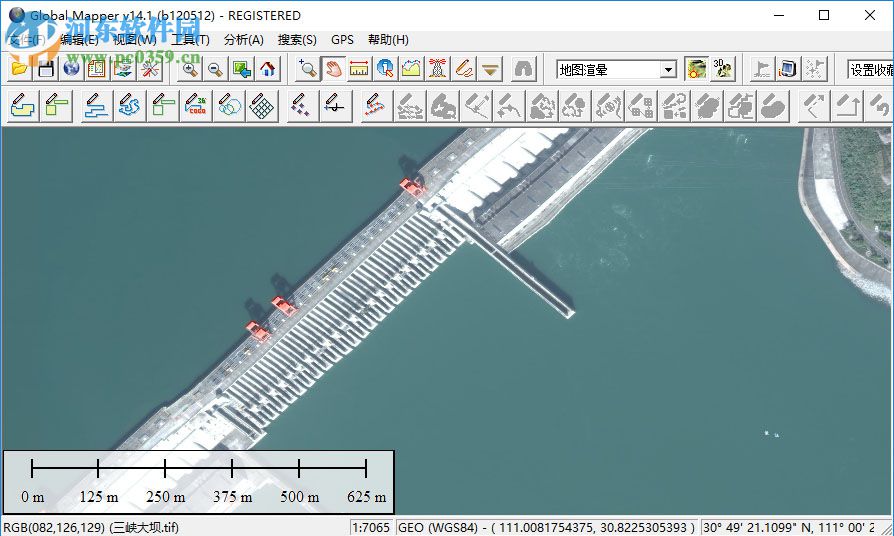Click the GPS flag waypoint icon

click(x=762, y=70)
